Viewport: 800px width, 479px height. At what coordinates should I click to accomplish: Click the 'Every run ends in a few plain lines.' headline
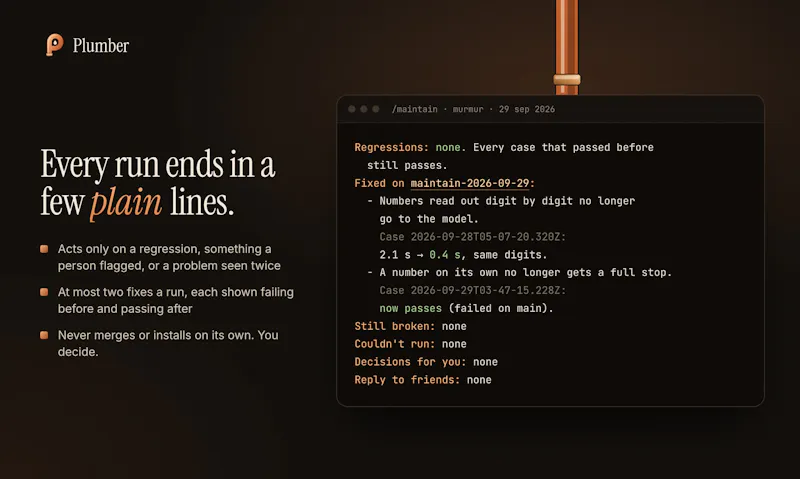158,183
